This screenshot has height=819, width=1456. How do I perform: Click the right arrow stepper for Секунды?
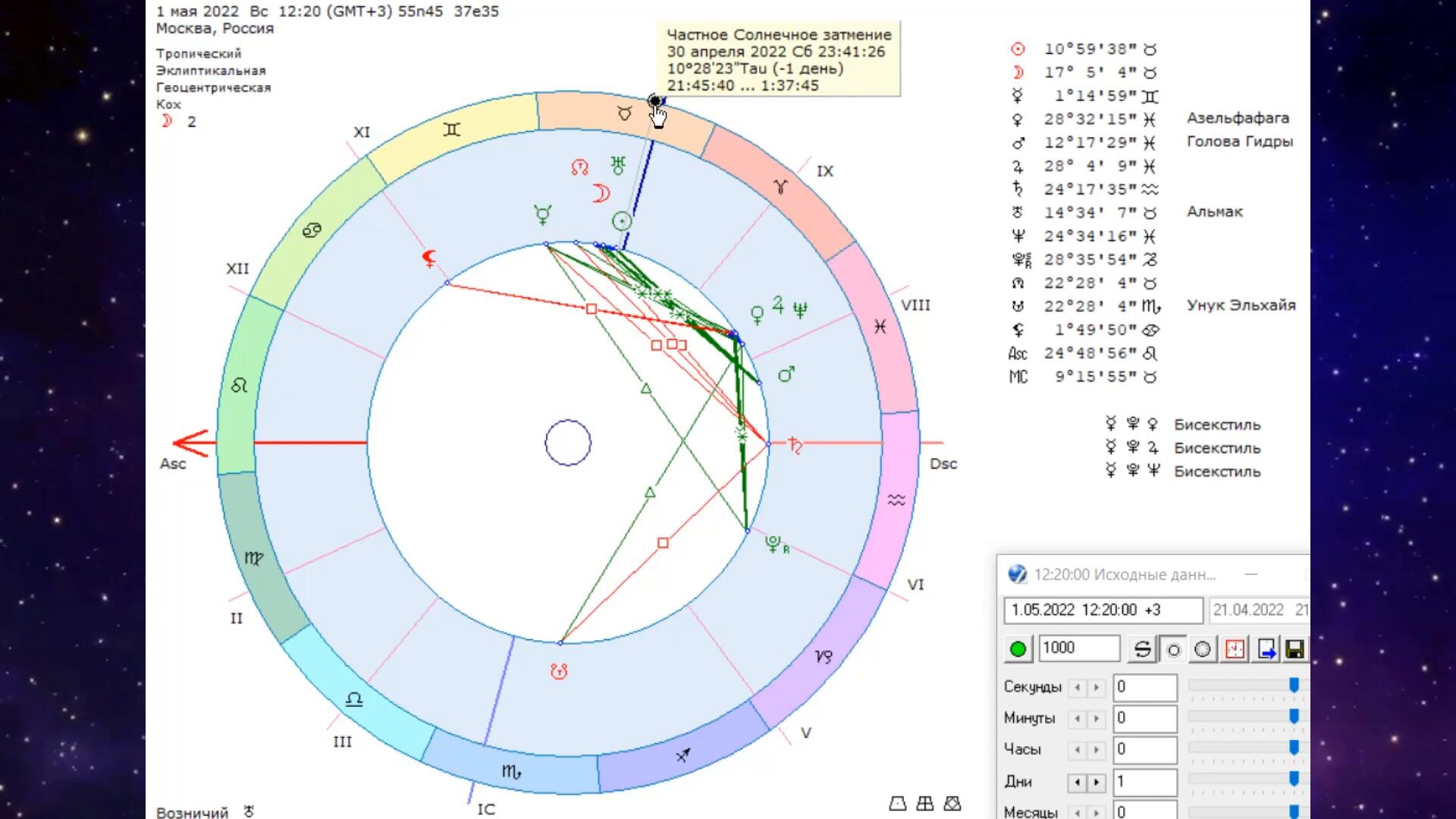(1097, 688)
